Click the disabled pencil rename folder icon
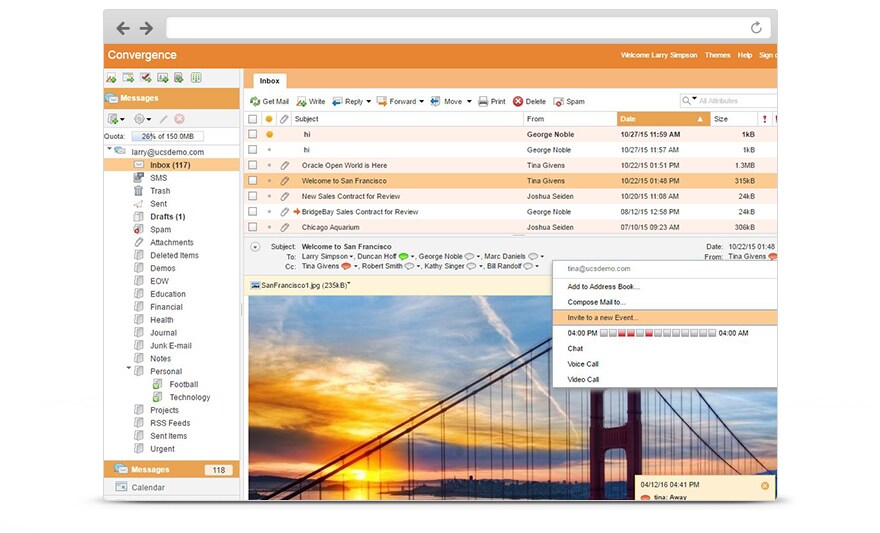Viewport: 880px width, 533px height. click(163, 119)
